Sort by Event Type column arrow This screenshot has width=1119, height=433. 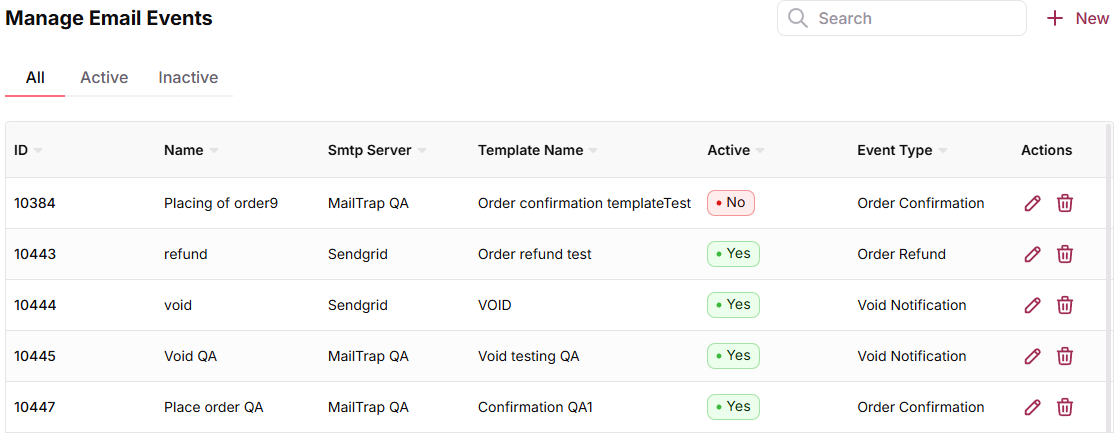[943, 151]
